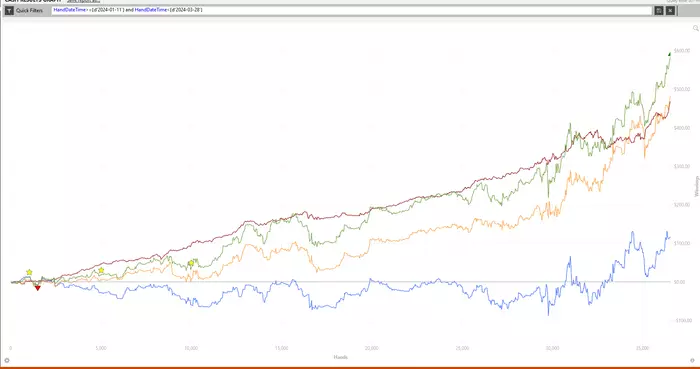The width and height of the screenshot is (700, 369).
Task: Click the funnel filter icon beside Quick Filters
Action: 9,10
